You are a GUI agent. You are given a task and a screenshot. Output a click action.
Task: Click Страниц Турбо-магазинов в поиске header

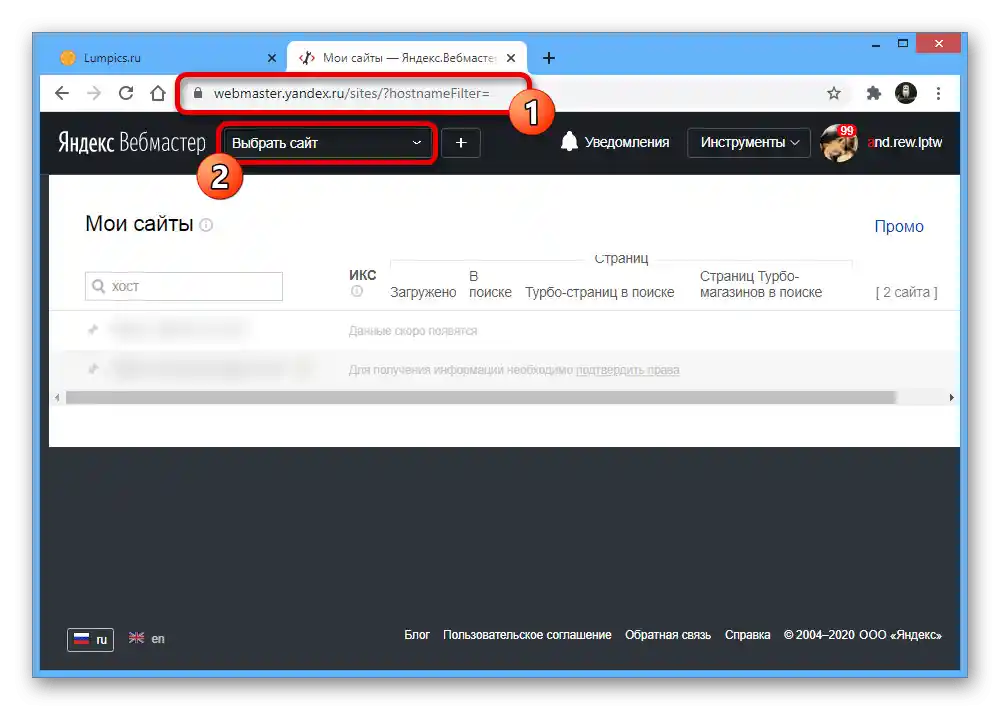[x=761, y=284]
